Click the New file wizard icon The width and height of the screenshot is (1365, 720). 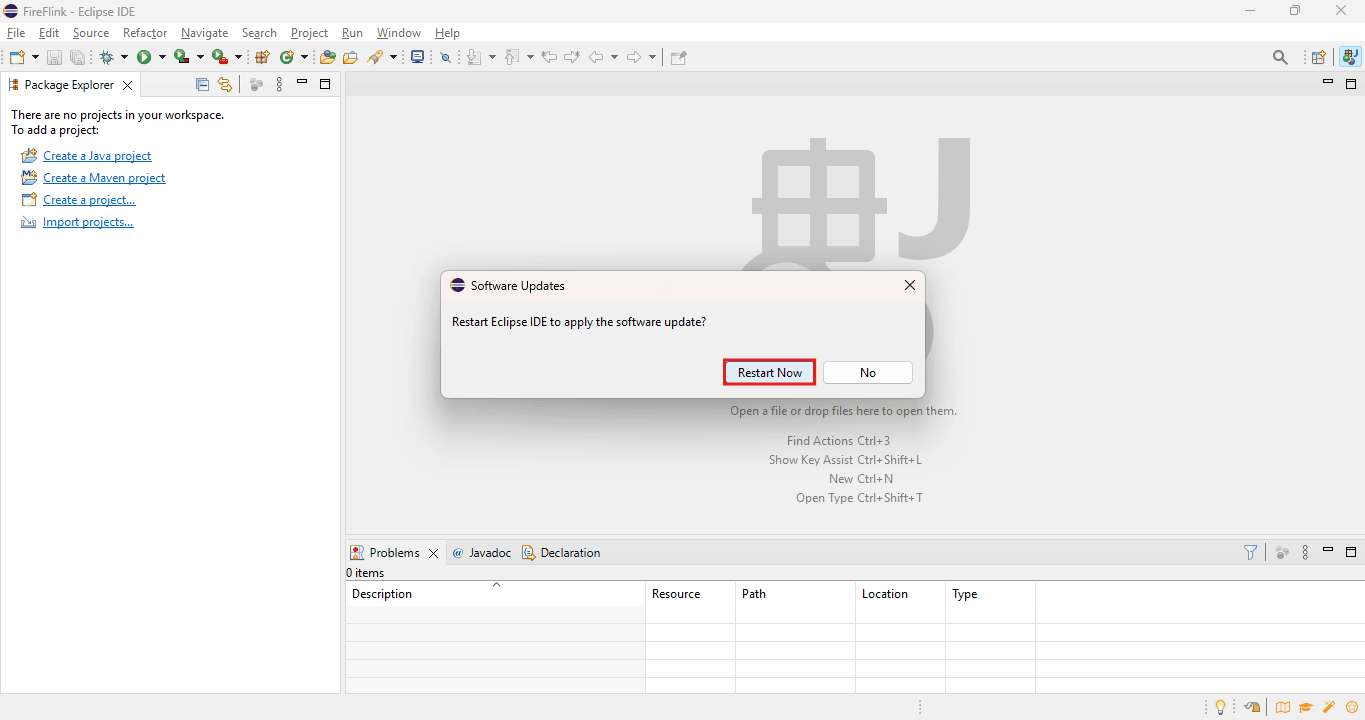17,58
